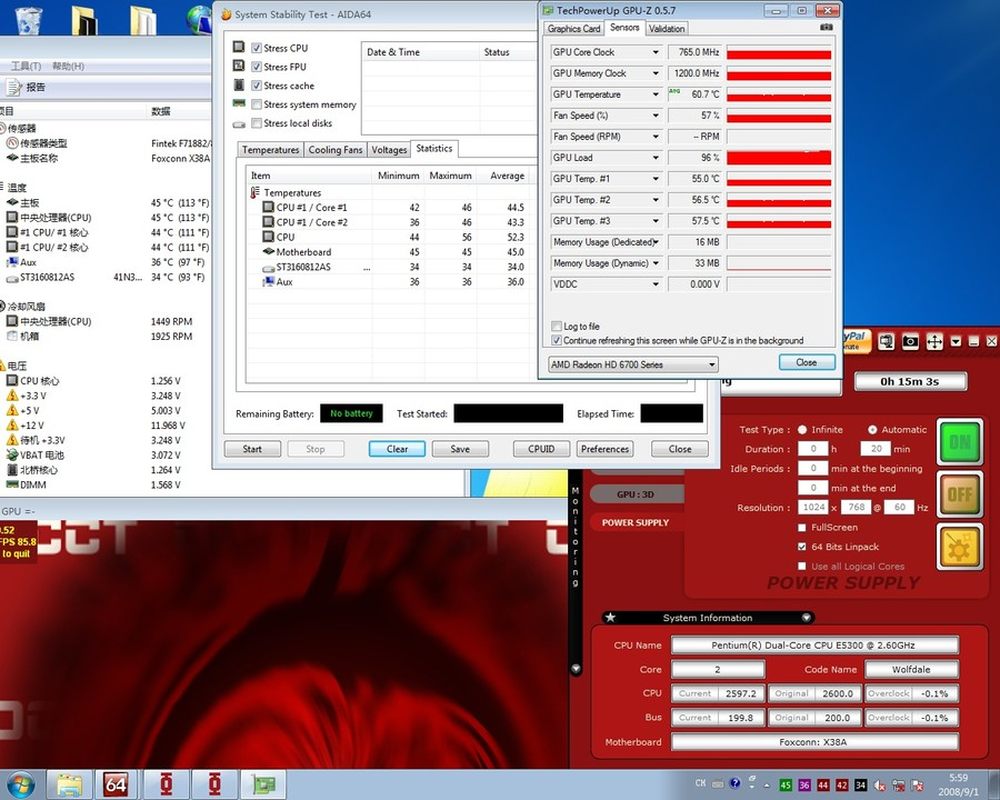This screenshot has width=1000, height=800.
Task: Click the Preferences button in AIDA64
Action: [x=605, y=449]
